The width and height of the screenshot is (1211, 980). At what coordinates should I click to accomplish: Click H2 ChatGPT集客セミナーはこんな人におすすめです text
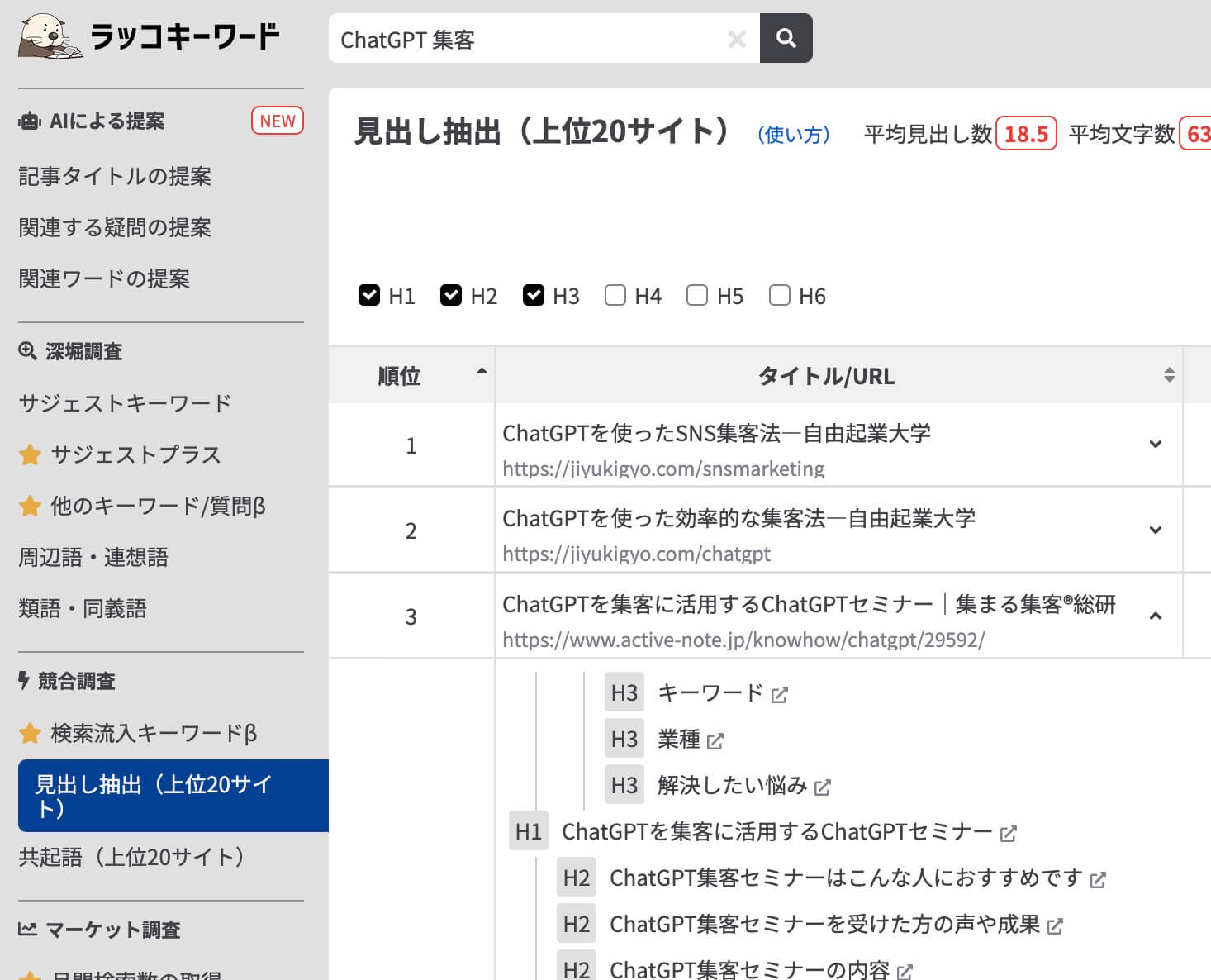[846, 878]
